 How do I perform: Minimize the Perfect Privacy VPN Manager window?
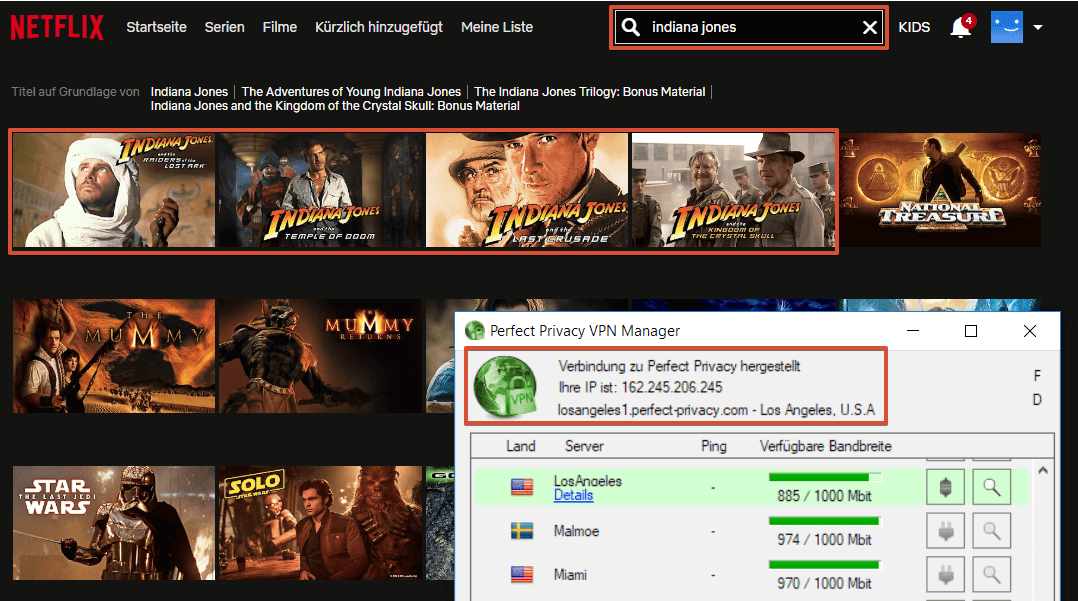coord(913,331)
